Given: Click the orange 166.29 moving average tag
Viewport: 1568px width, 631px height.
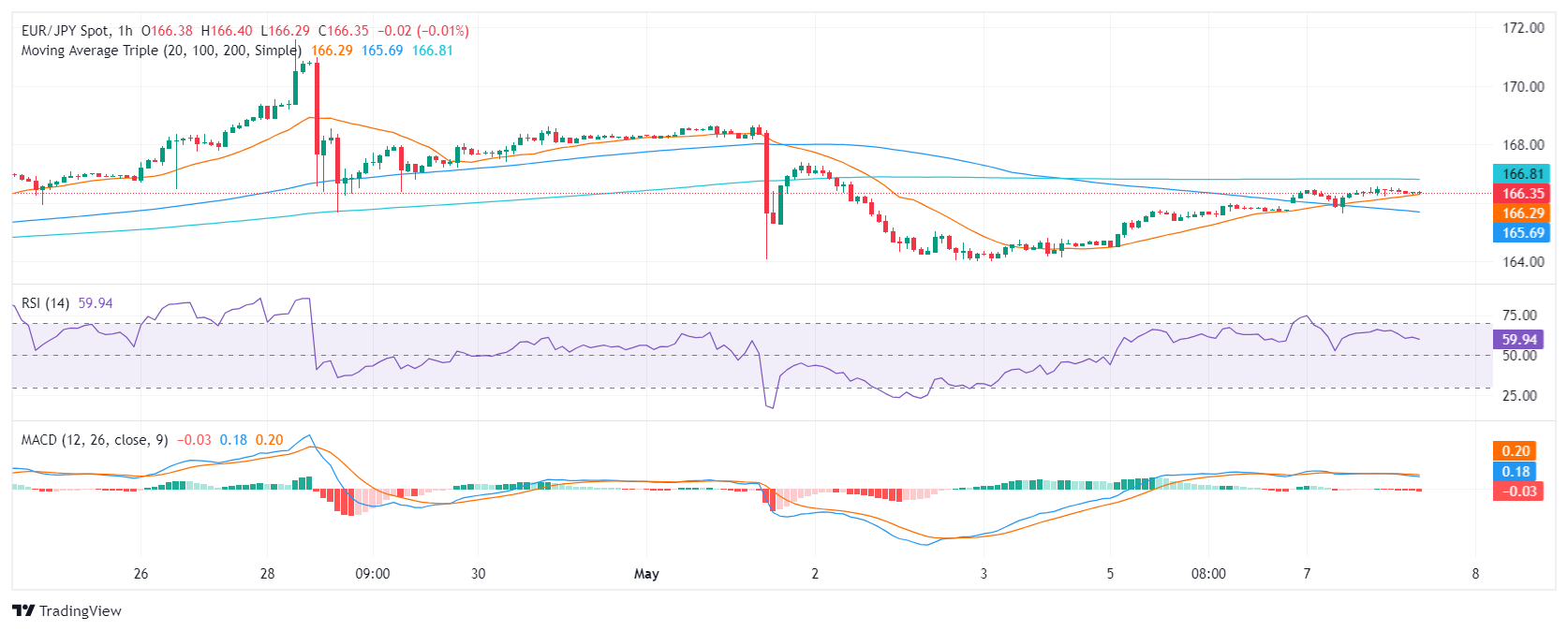Looking at the screenshot, I should 1522,213.
